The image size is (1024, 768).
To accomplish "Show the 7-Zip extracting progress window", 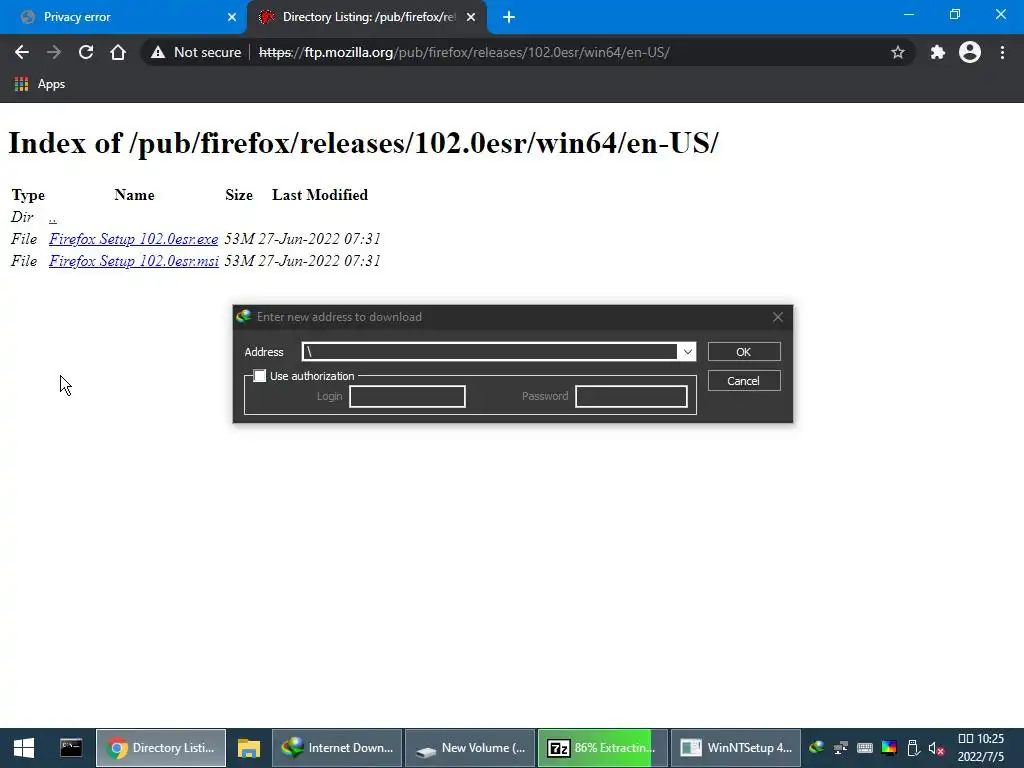I will (x=603, y=748).
